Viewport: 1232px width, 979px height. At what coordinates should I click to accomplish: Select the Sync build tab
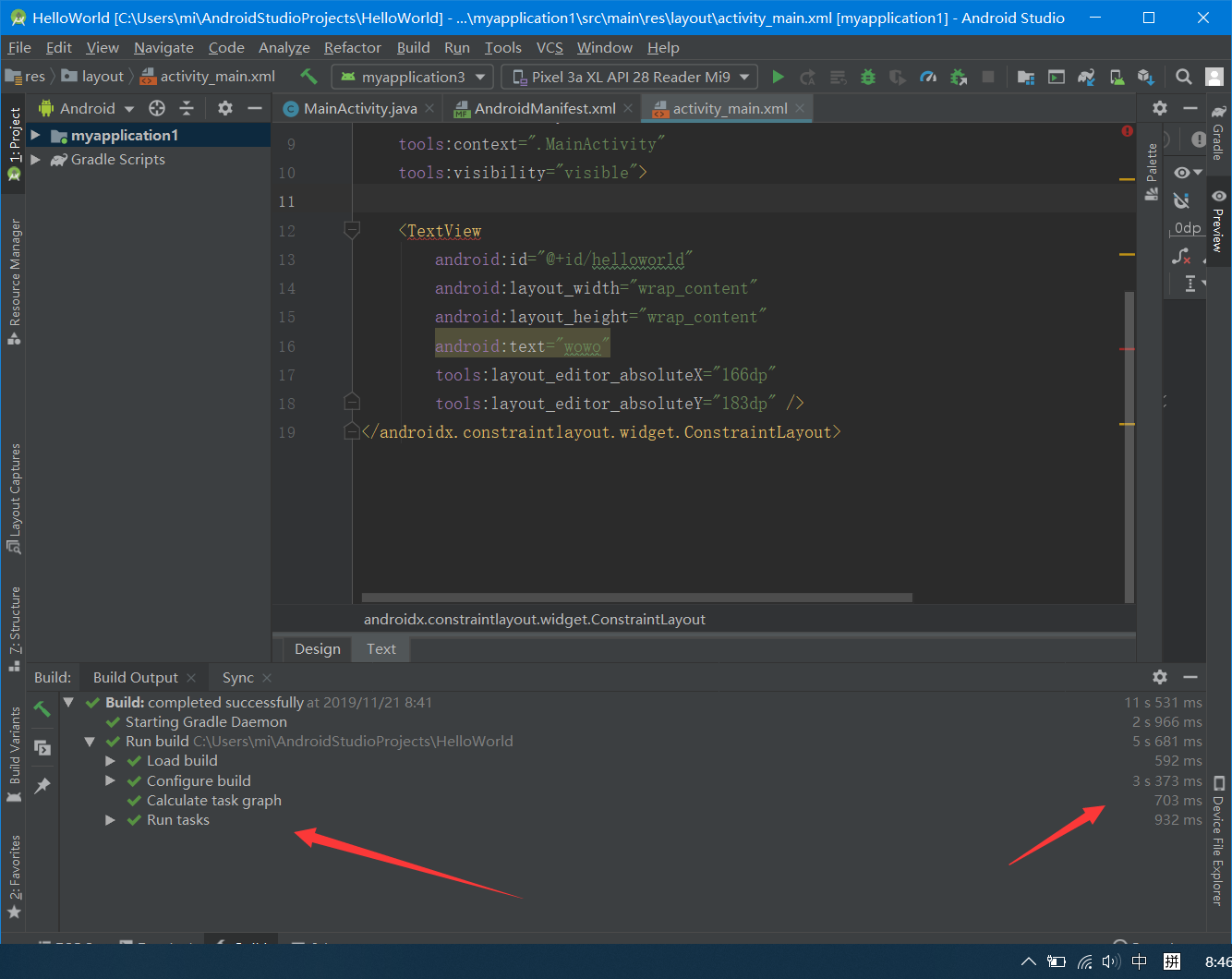click(x=237, y=677)
